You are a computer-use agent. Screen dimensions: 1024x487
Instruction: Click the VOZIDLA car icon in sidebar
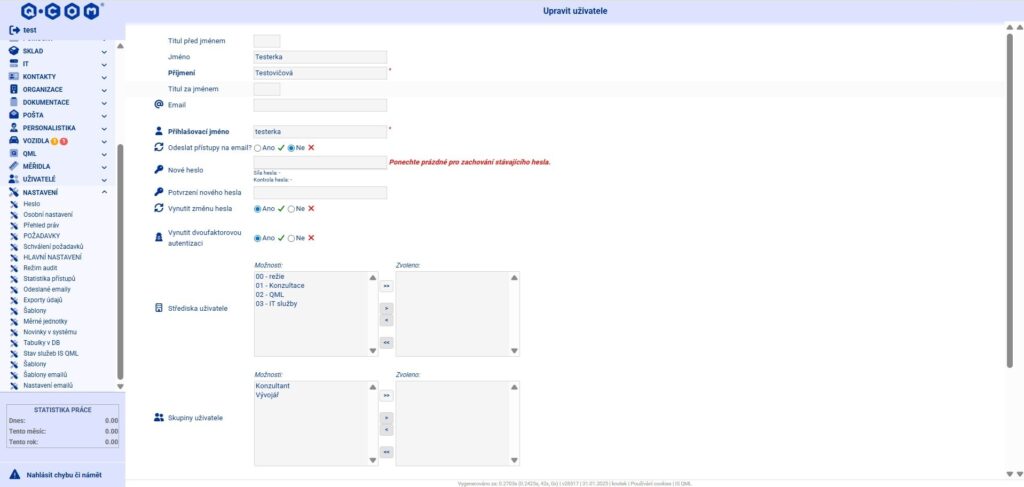click(14, 141)
